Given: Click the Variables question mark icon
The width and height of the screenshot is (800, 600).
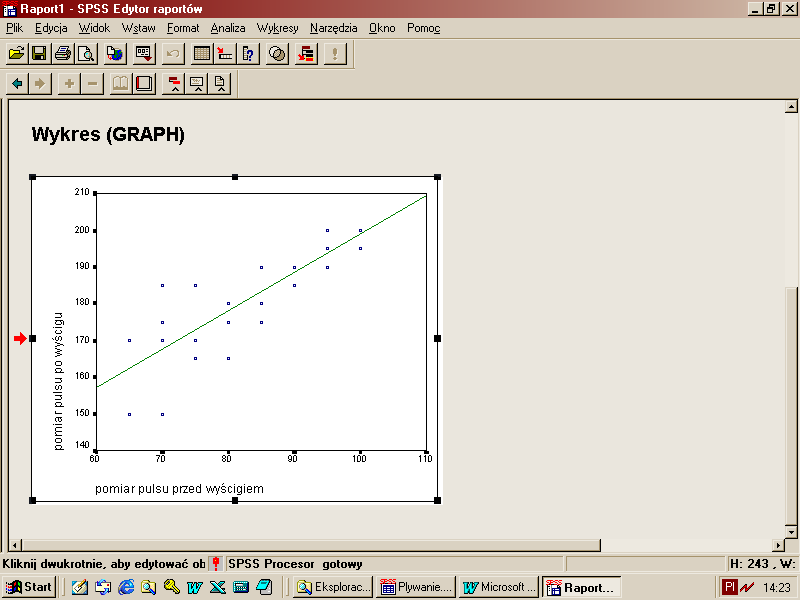Looking at the screenshot, I should [x=250, y=53].
